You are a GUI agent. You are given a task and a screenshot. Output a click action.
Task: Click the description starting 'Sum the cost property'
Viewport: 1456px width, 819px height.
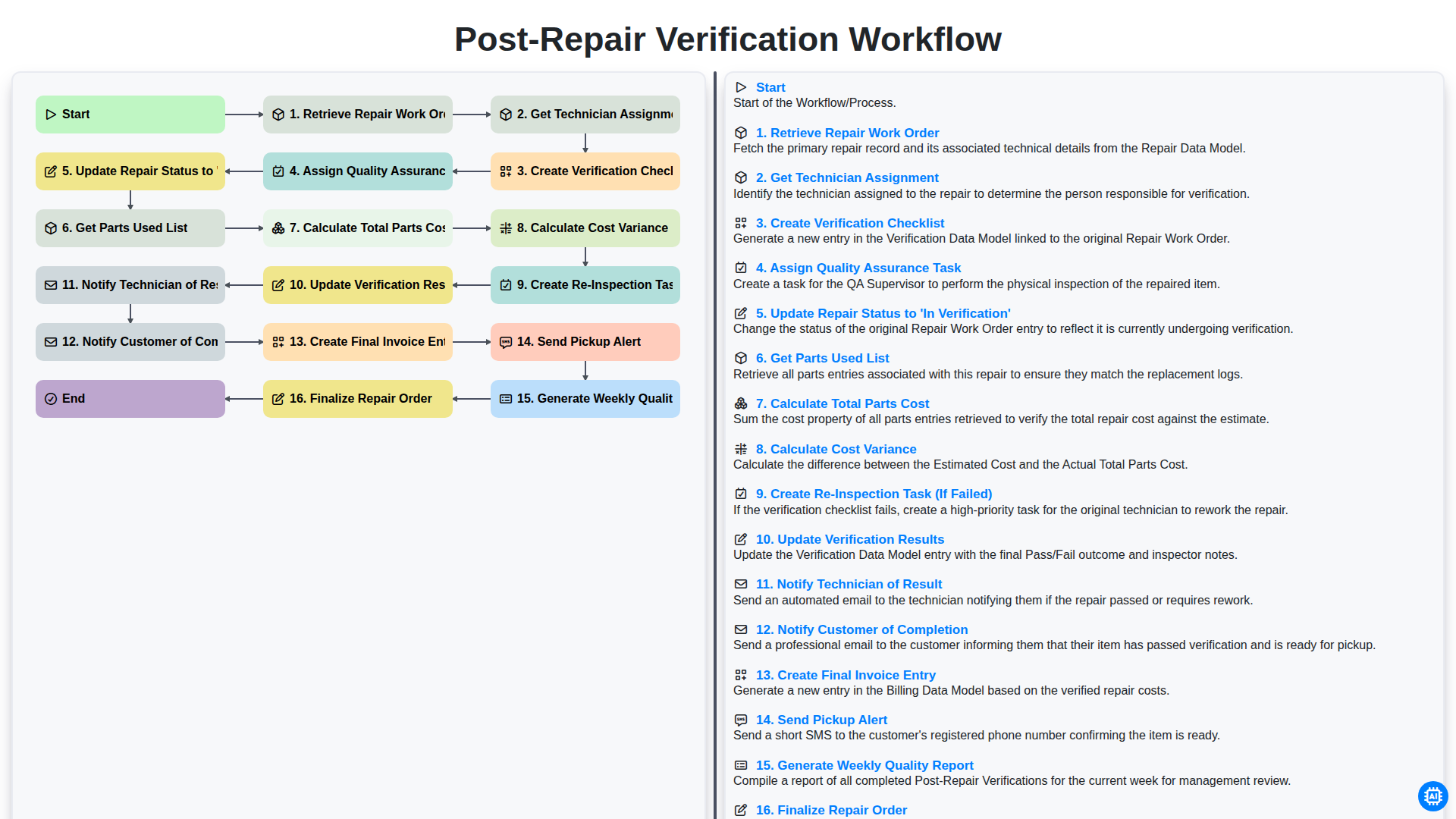click(1001, 419)
